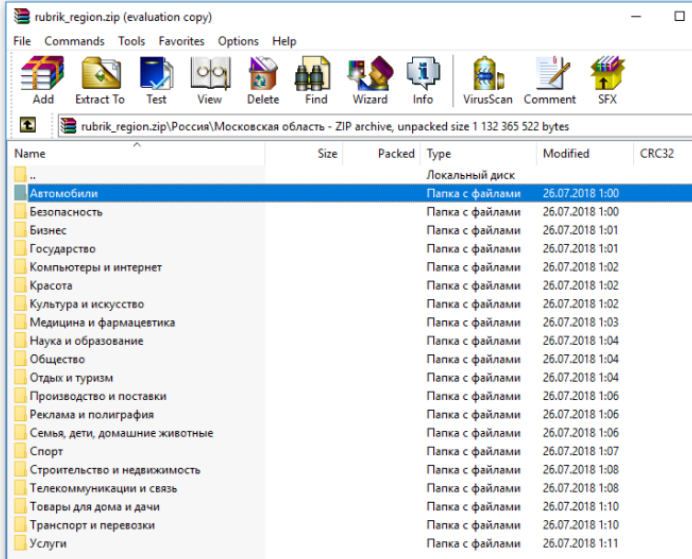
Task: Sort by Name column header
Action: tap(136, 154)
